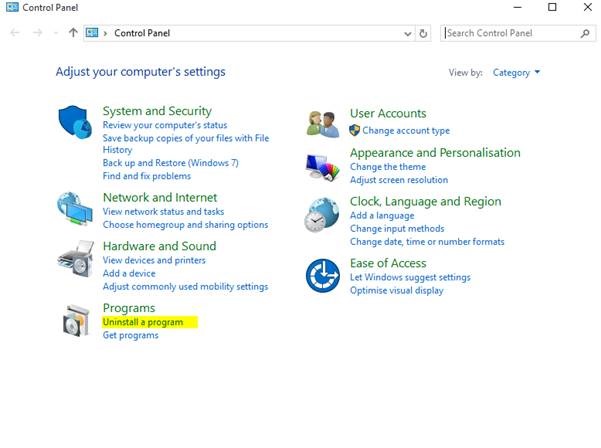Go up one level with up arrow

point(73,33)
